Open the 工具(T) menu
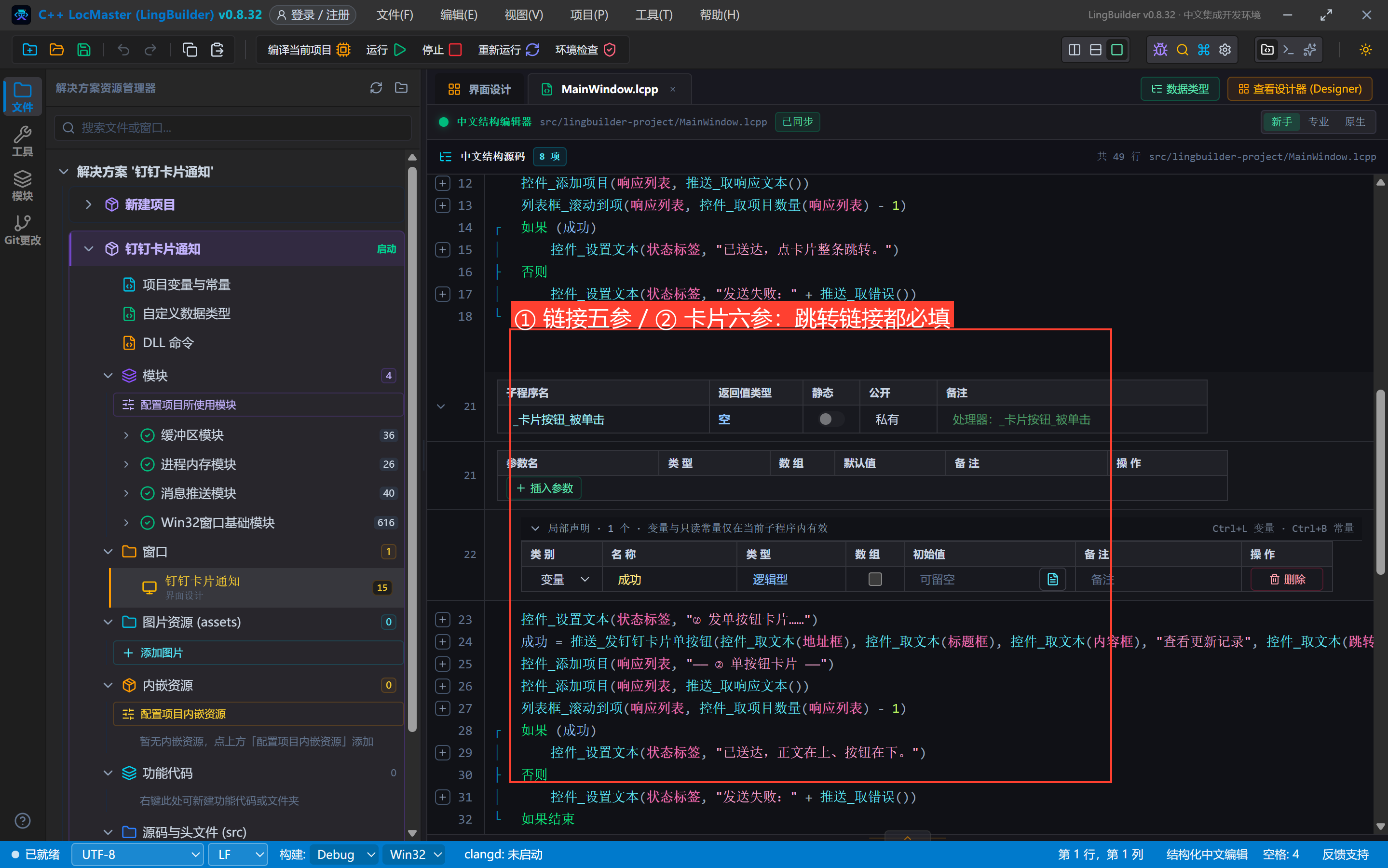Viewport: 1388px width, 868px height. pos(653,15)
